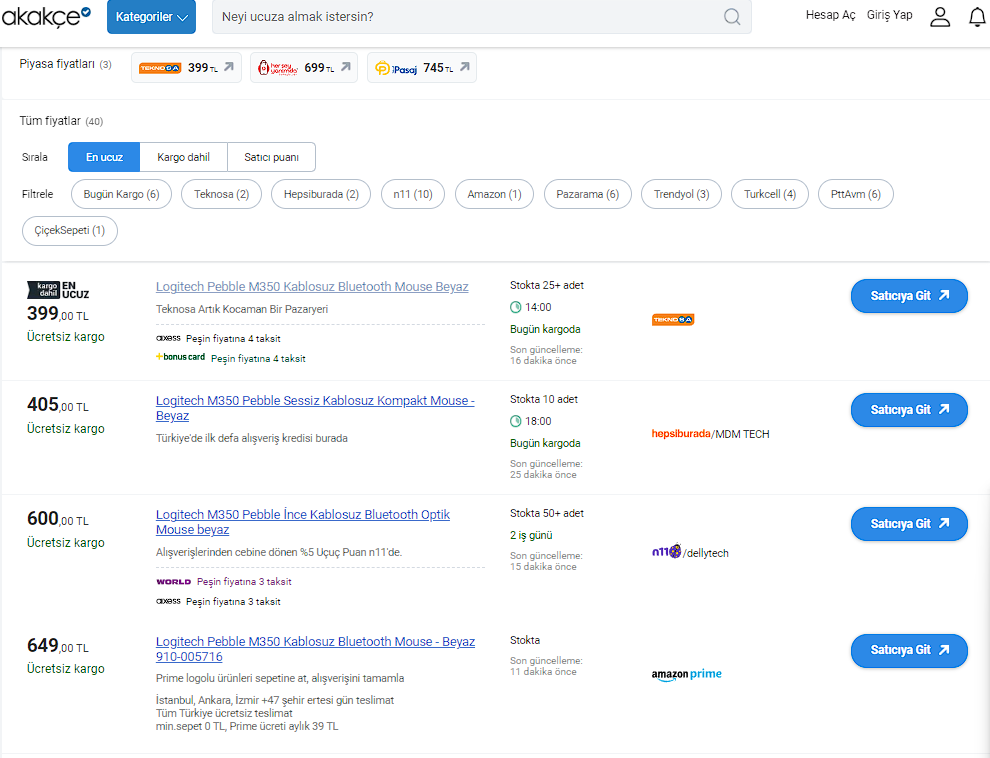Focus the product search field
The width and height of the screenshot is (990, 758).
tap(482, 17)
